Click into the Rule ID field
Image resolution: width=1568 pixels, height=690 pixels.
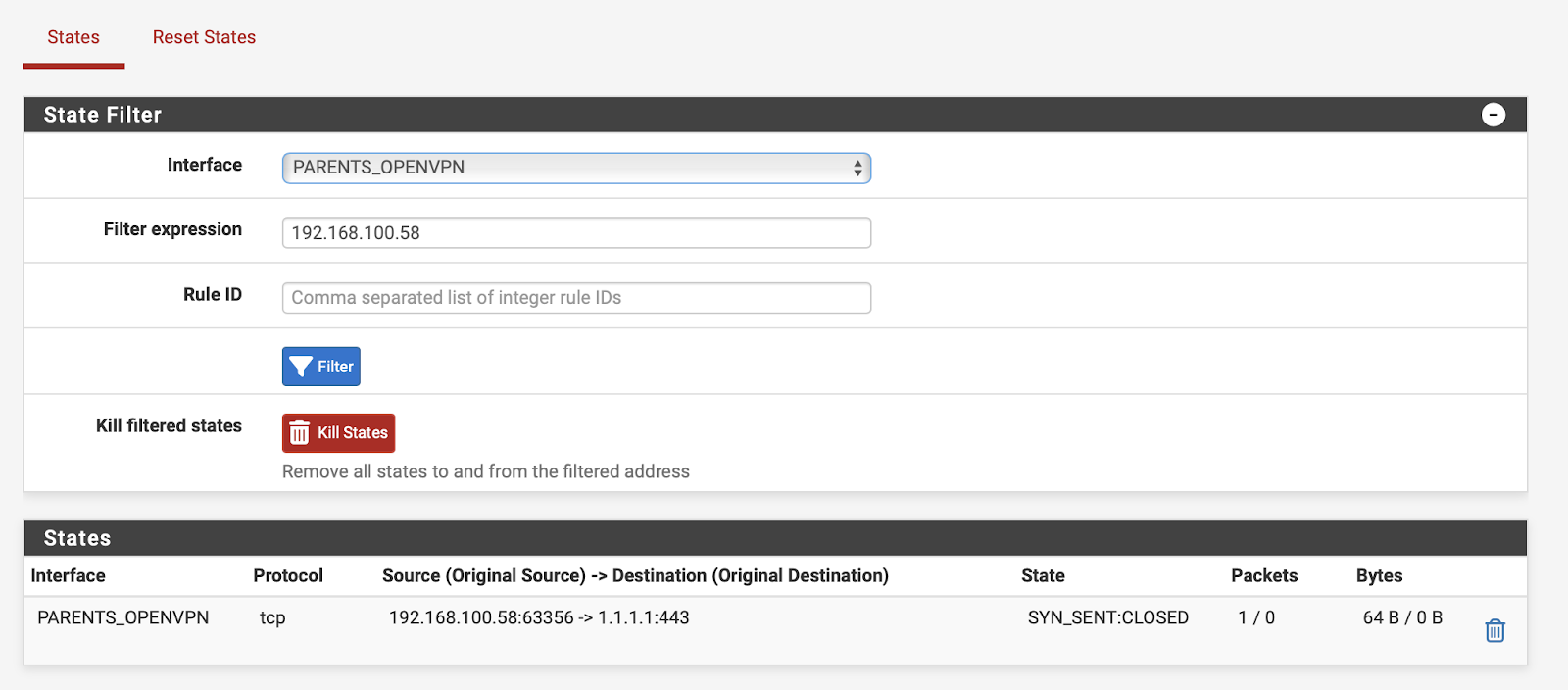[x=576, y=298]
